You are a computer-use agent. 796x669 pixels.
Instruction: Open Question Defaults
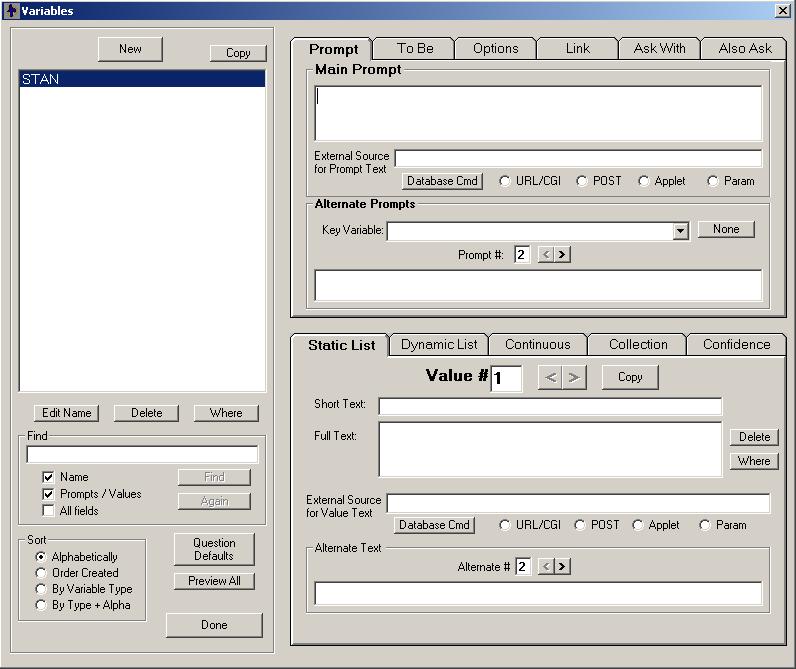click(x=214, y=549)
